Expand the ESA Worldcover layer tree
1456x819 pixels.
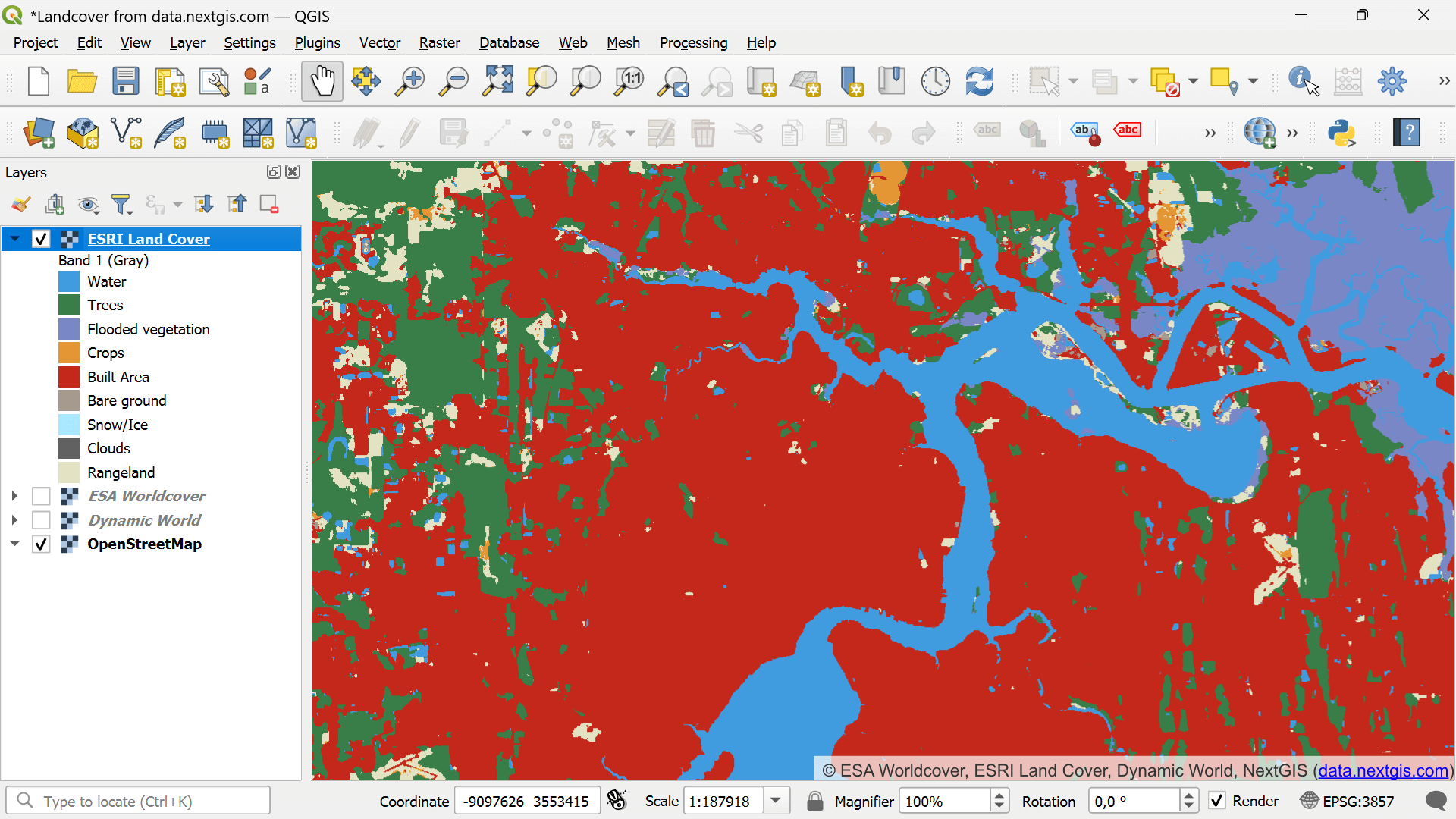tap(14, 496)
